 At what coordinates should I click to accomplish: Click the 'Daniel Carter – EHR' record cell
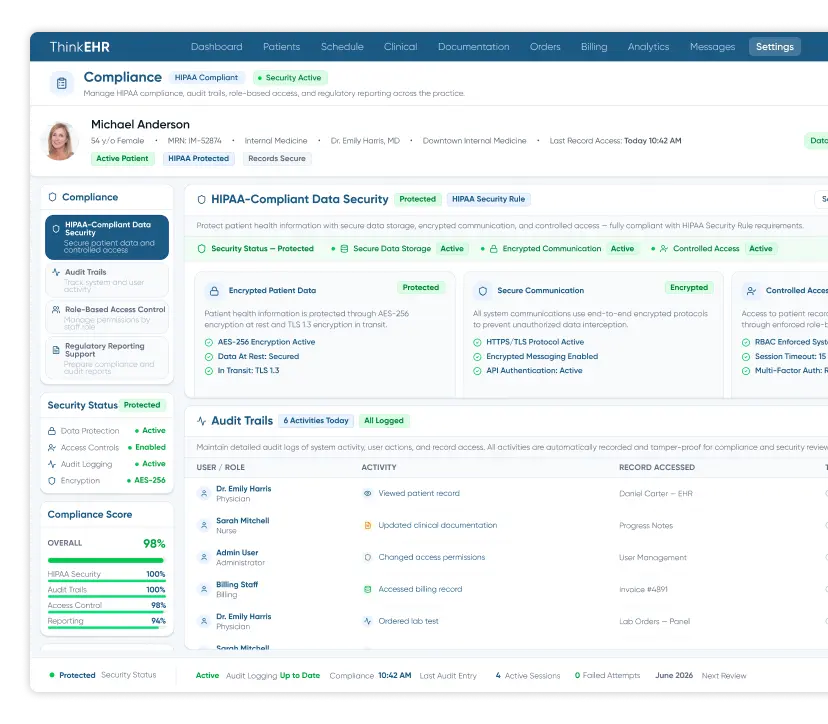point(655,494)
